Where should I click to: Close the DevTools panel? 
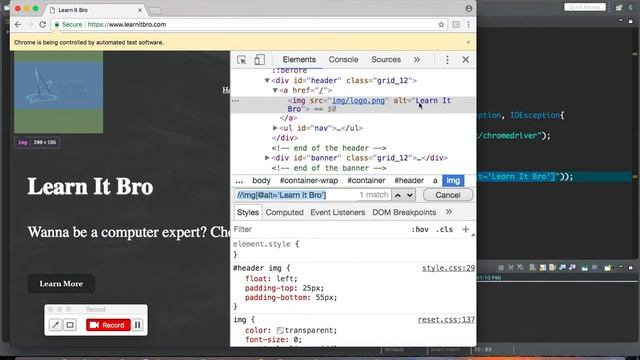[466, 60]
